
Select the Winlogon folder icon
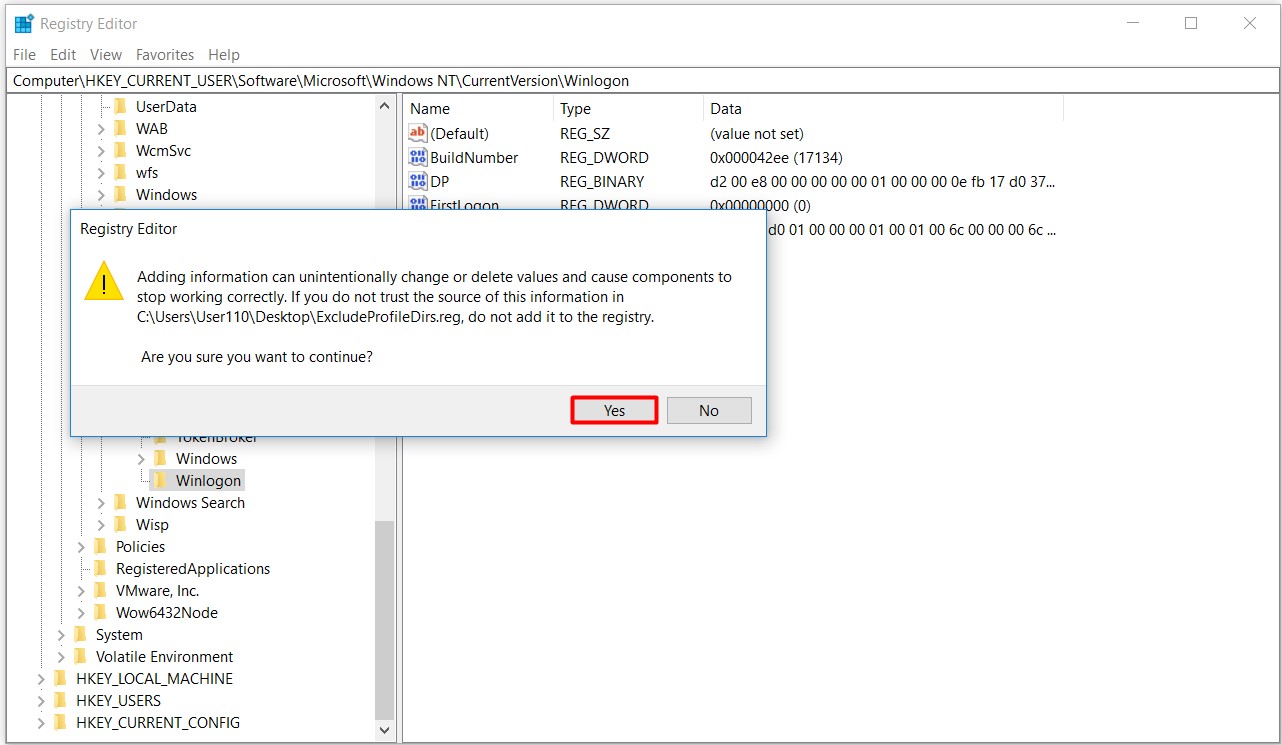click(160, 481)
